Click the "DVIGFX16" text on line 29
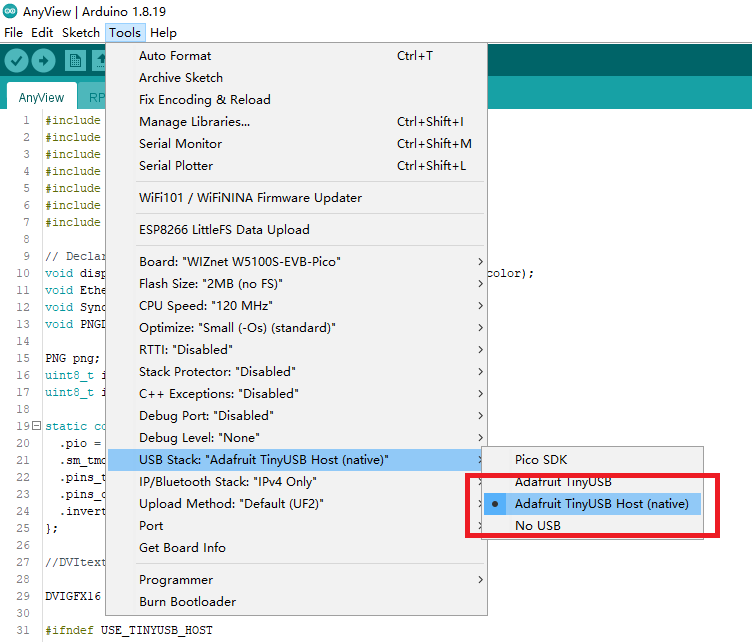The image size is (752, 642). click(x=73, y=596)
